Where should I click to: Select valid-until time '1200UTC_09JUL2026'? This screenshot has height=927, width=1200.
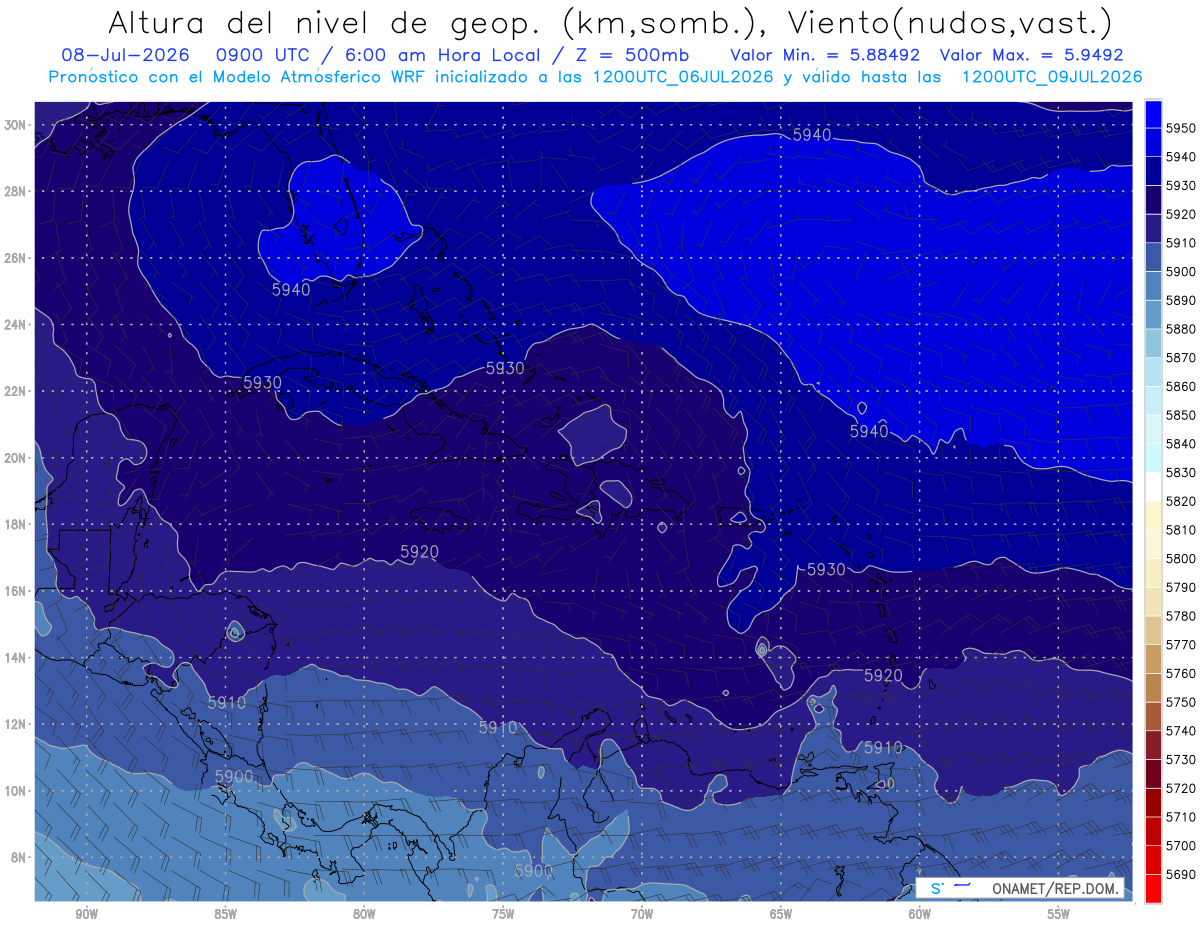pyautogui.click(x=1052, y=77)
